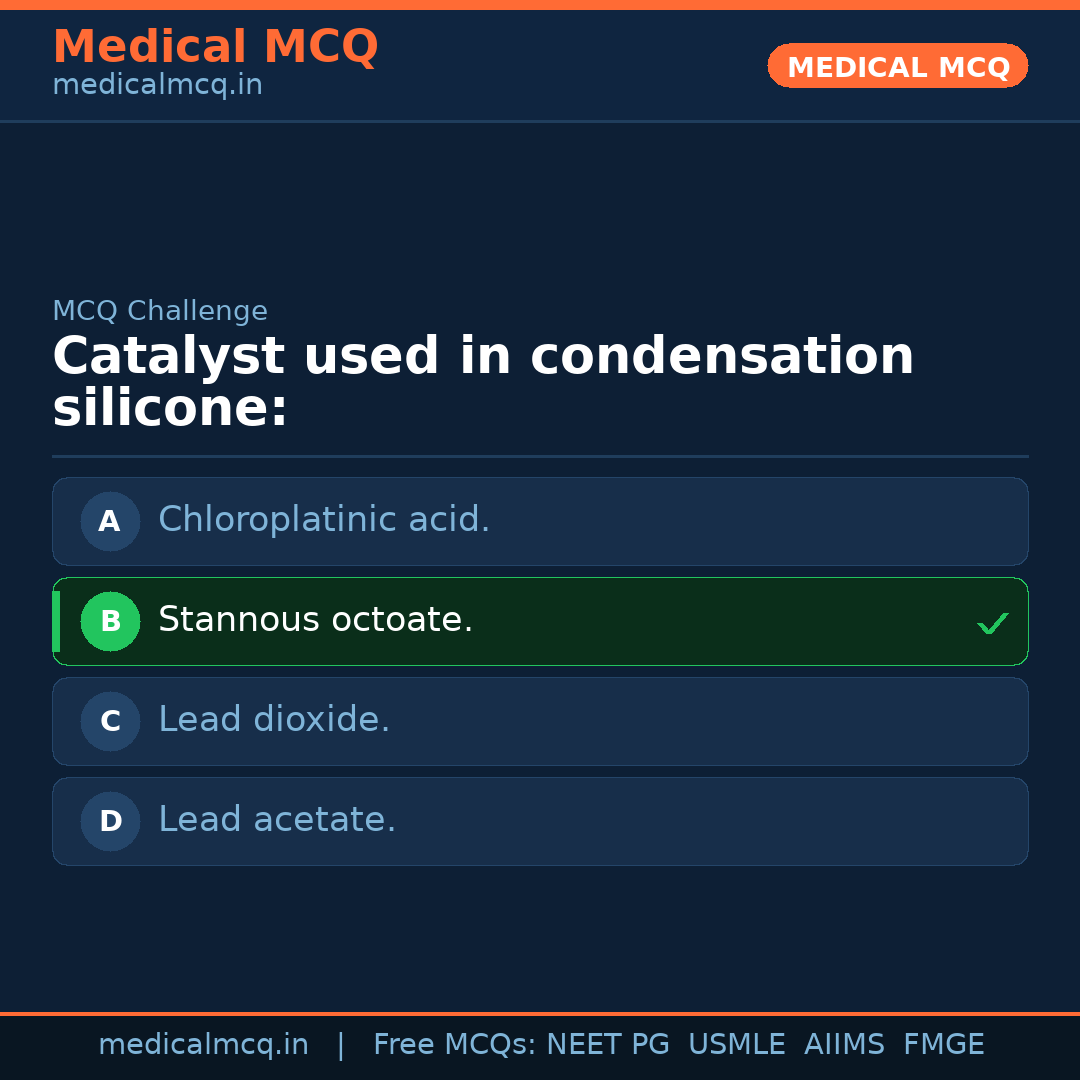Click the MCQ Challenge label
The width and height of the screenshot is (1080, 1080).
point(160,311)
